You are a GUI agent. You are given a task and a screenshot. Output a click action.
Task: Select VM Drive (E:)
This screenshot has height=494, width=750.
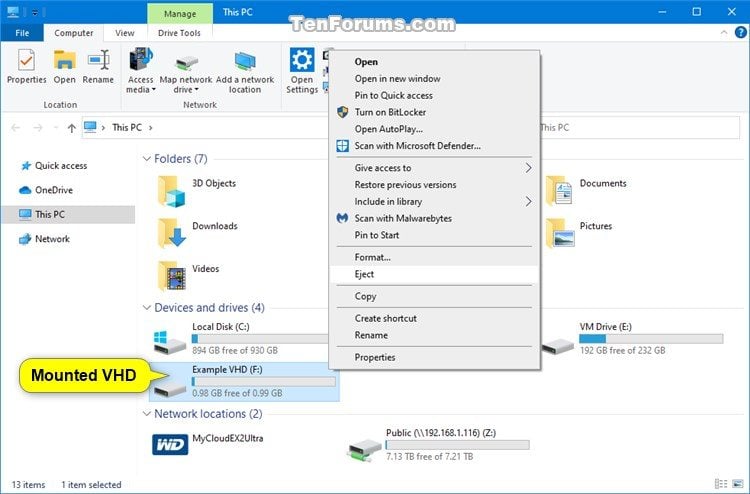pyautogui.click(x=632, y=338)
